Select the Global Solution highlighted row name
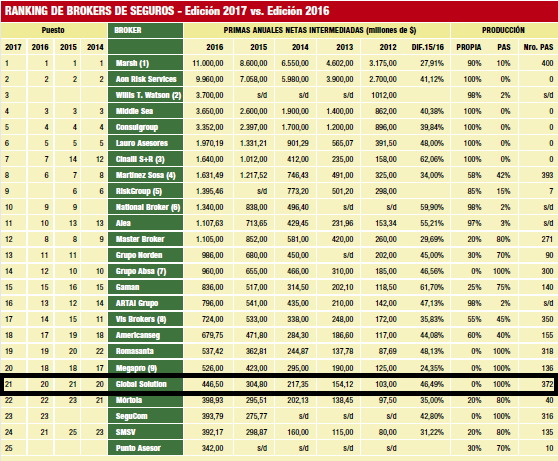 pos(141,384)
